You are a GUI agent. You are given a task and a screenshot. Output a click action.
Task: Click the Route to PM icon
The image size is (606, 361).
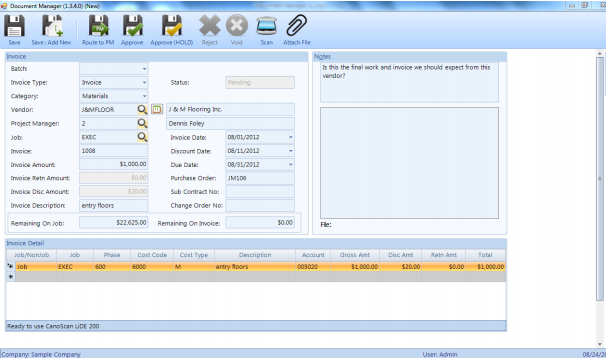tap(99, 26)
